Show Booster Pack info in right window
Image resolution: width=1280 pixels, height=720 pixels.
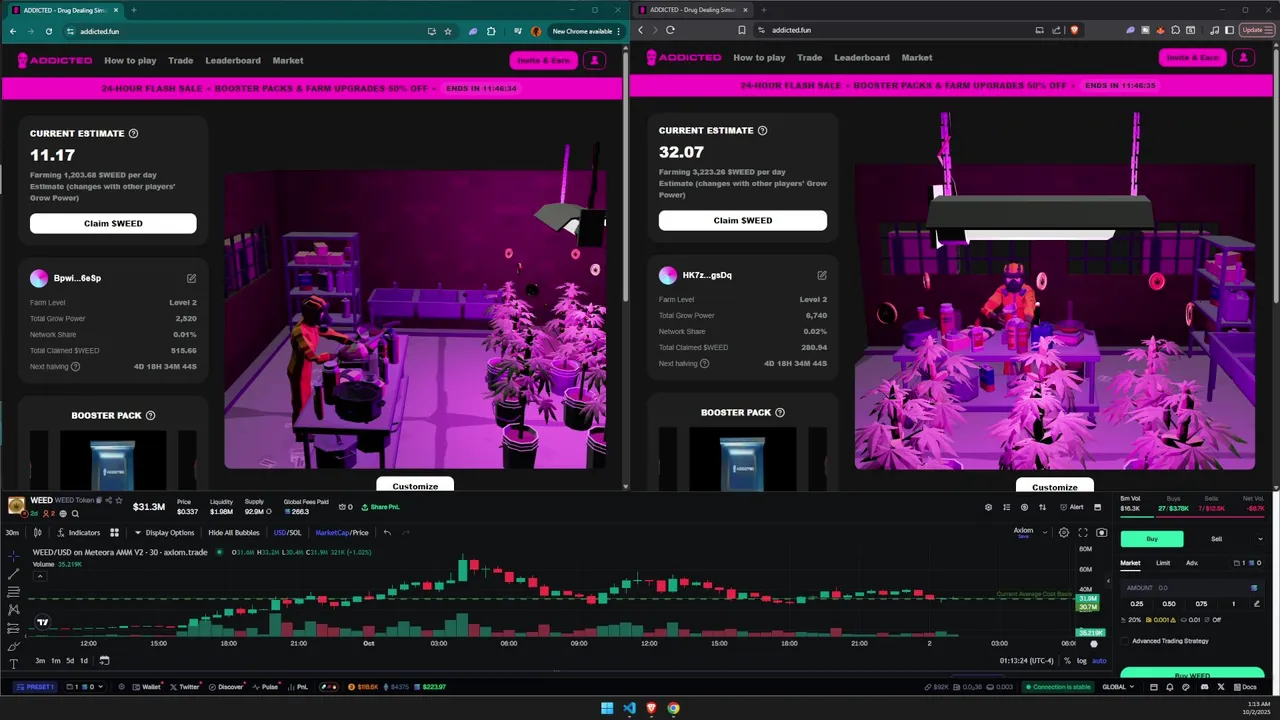(x=780, y=412)
